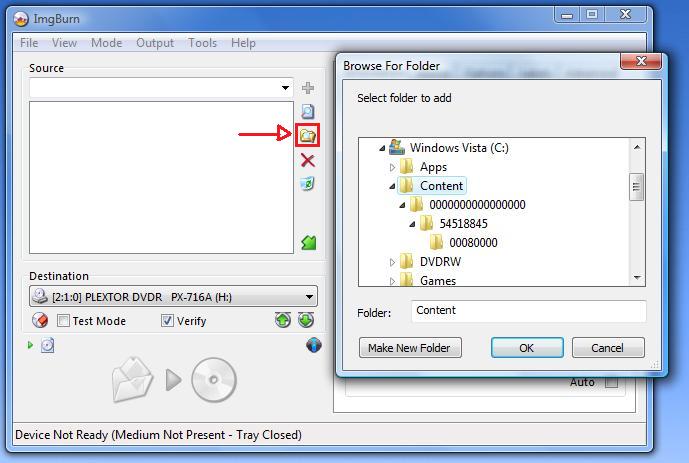This screenshot has width=689, height=463.
Task: Click the add file plus icon
Action: click(308, 88)
